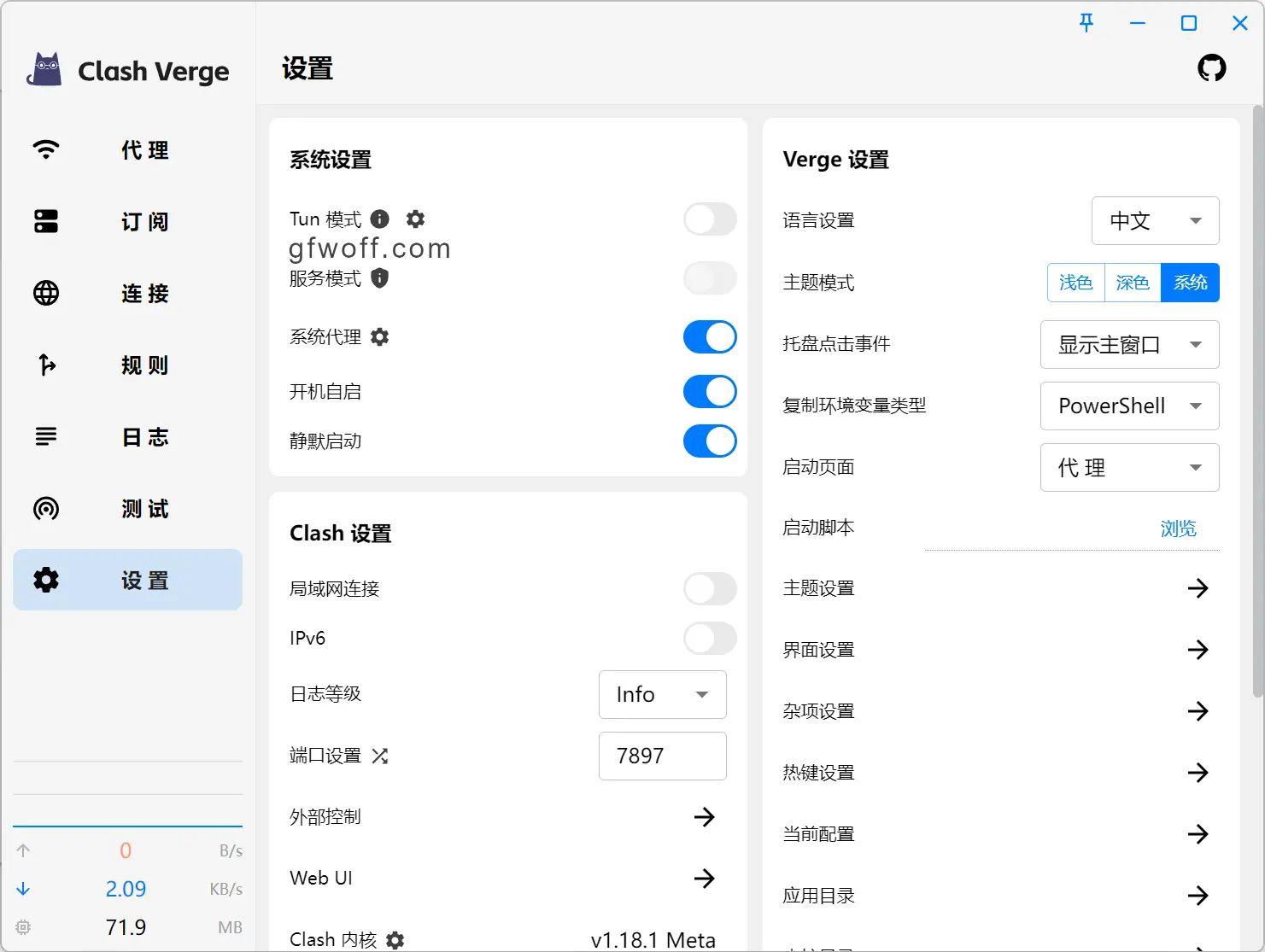This screenshot has width=1265, height=952.
Task: Open 语言设置 dropdown showing 中文
Action: pos(1156,221)
